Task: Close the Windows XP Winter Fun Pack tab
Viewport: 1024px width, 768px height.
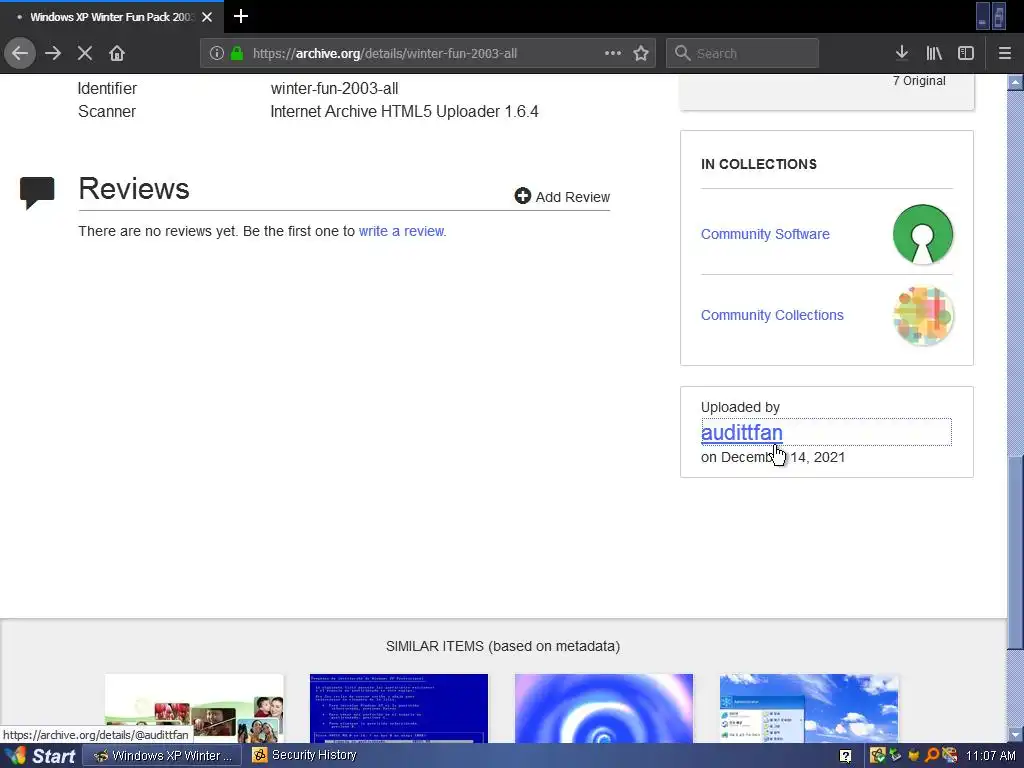Action: (207, 17)
